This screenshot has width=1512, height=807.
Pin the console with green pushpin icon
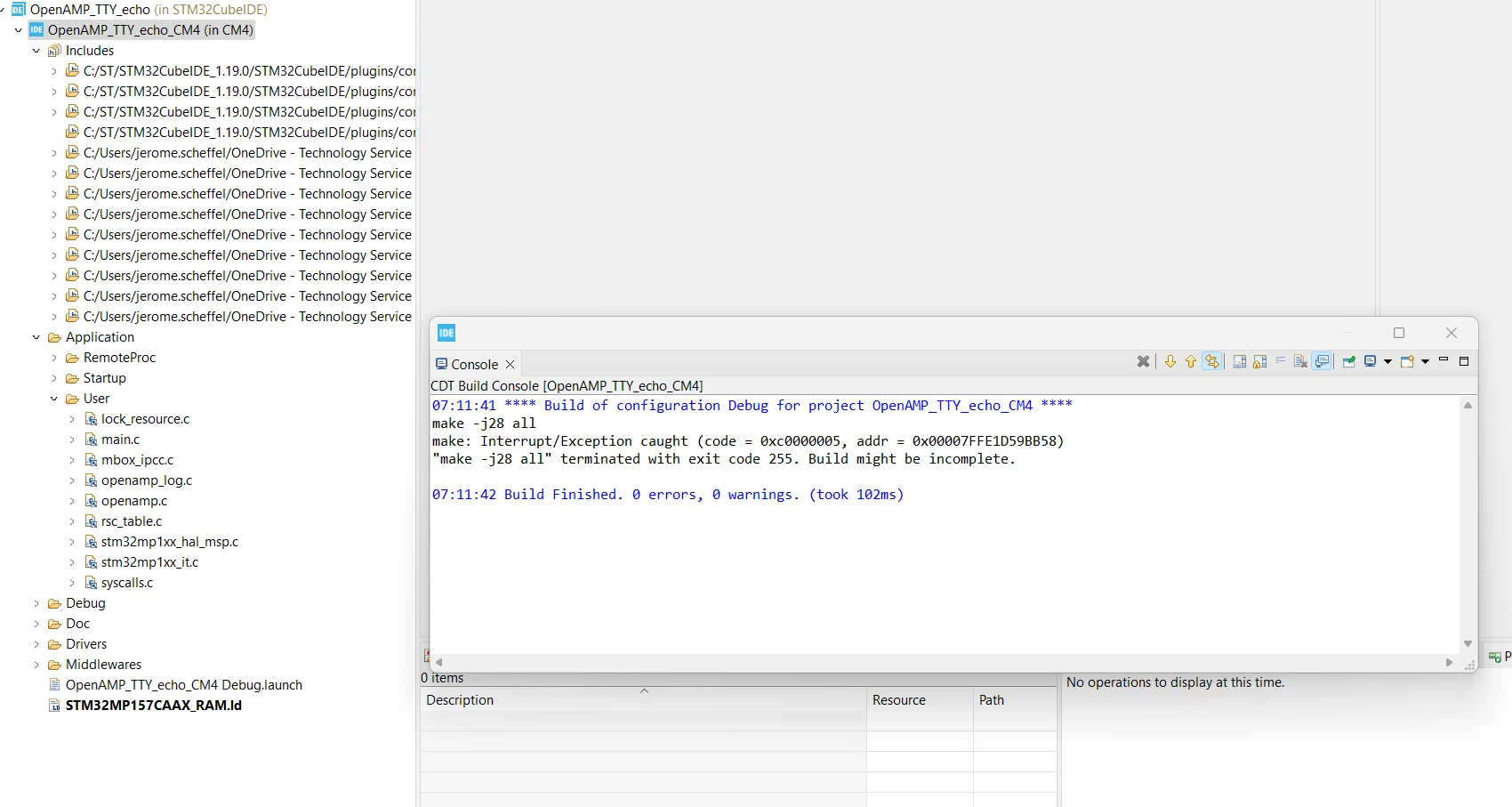click(x=1348, y=361)
